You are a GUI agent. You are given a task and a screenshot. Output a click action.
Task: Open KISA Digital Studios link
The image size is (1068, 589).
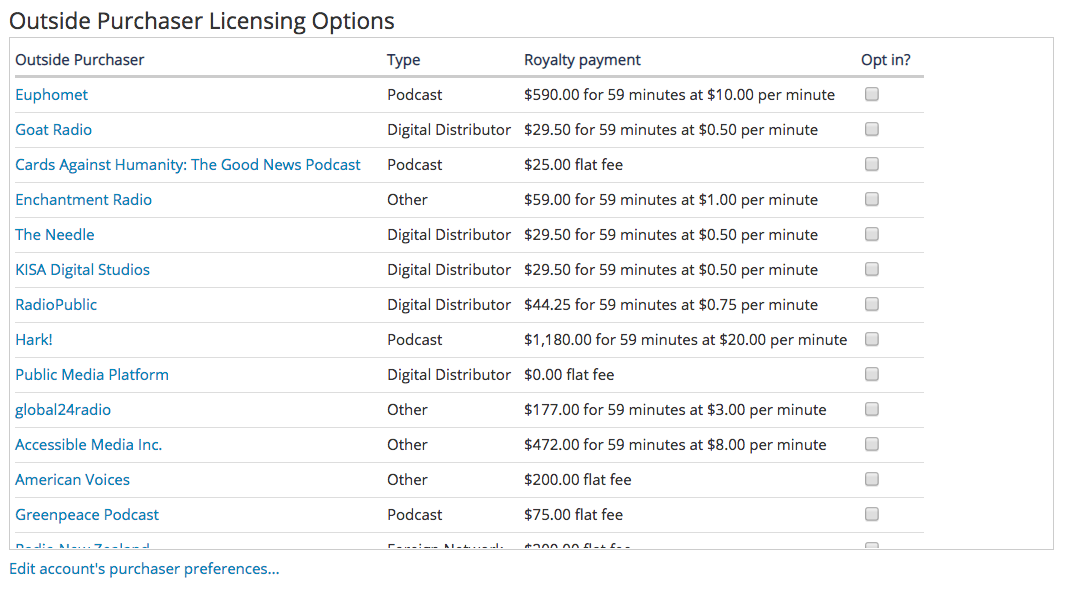tap(82, 270)
